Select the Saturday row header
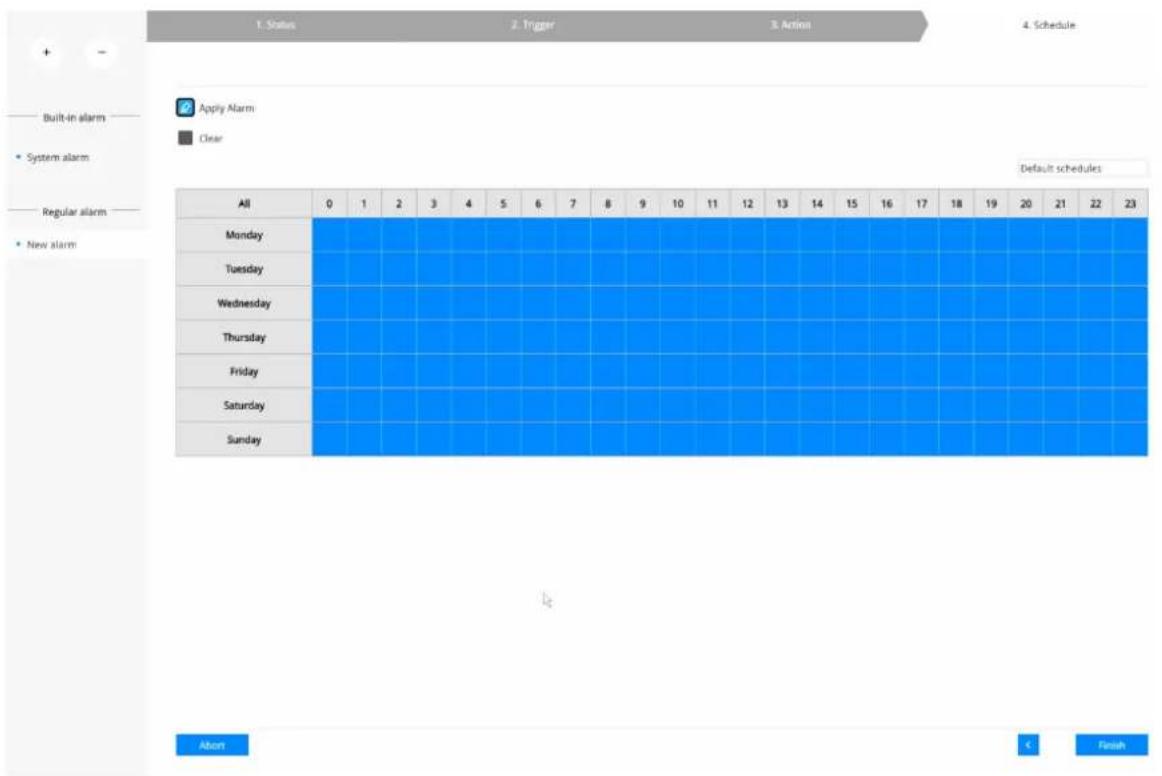Image resolution: width=1162 pixels, height=776 pixels. pos(244,405)
